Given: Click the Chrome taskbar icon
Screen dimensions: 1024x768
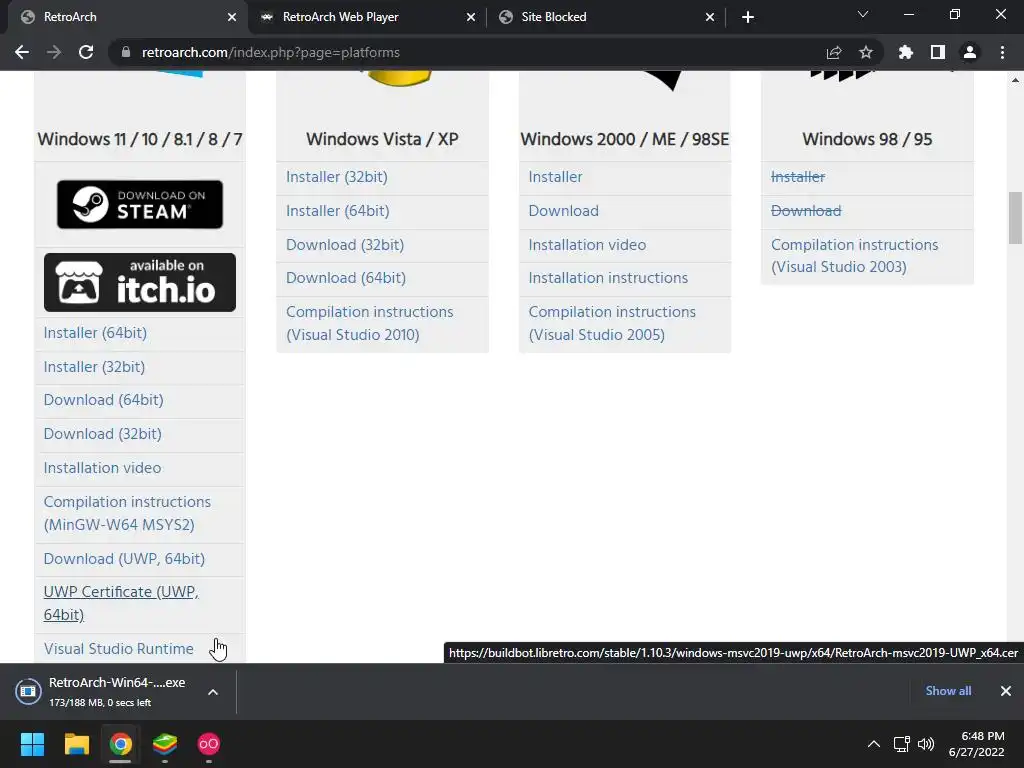Looking at the screenshot, I should point(120,744).
